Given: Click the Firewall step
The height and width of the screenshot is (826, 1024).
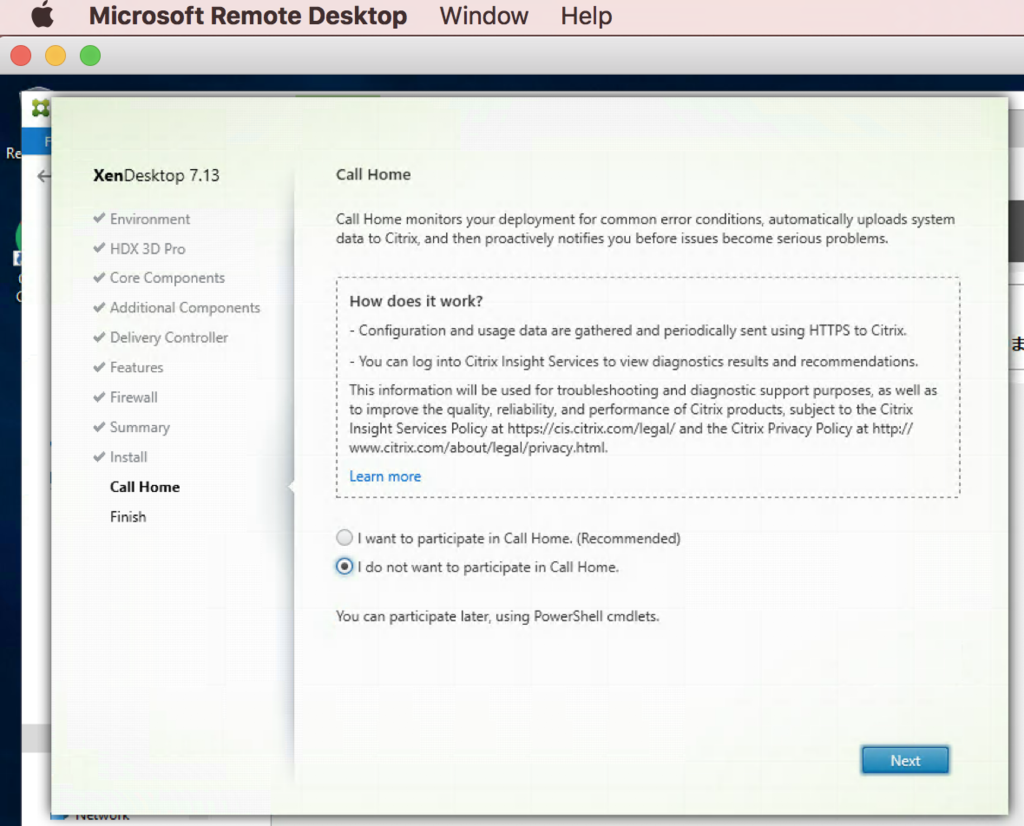Looking at the screenshot, I should point(133,397).
